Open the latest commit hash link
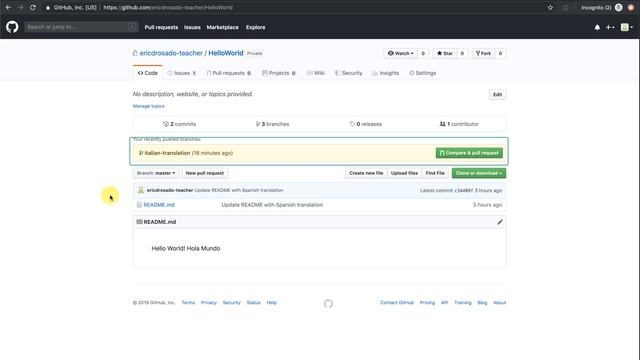 click(464, 191)
